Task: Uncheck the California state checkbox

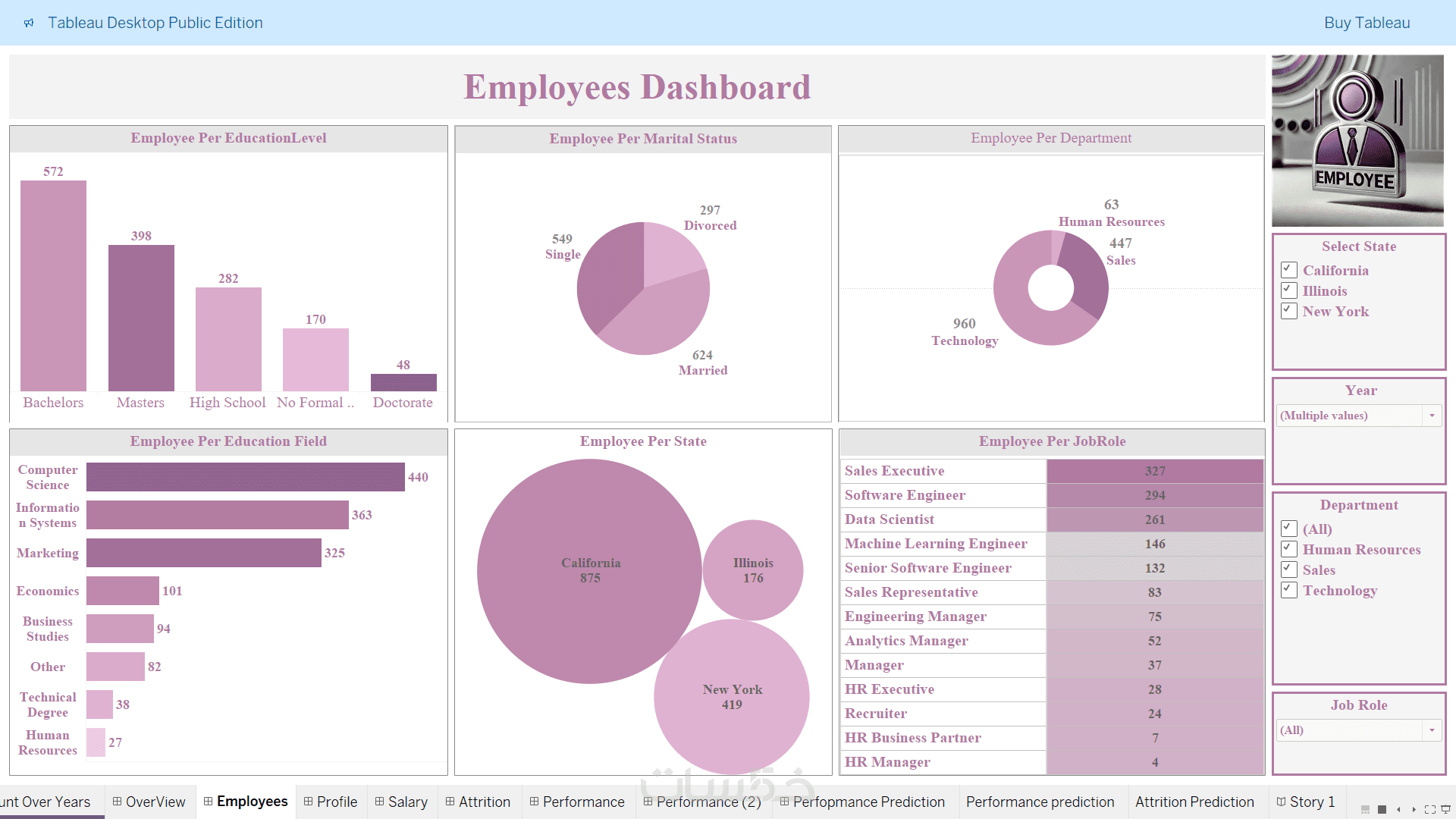Action: click(1288, 270)
